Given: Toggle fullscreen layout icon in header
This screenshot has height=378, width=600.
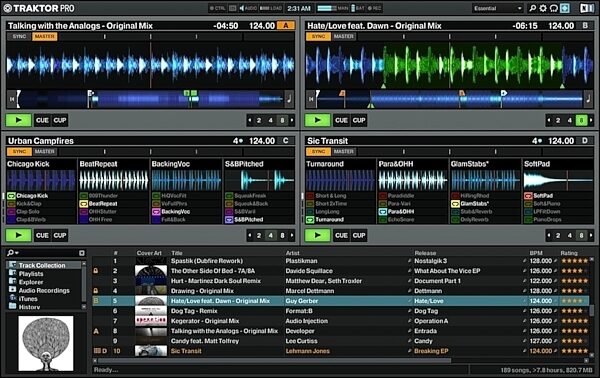Looking at the screenshot, I should coord(565,8).
